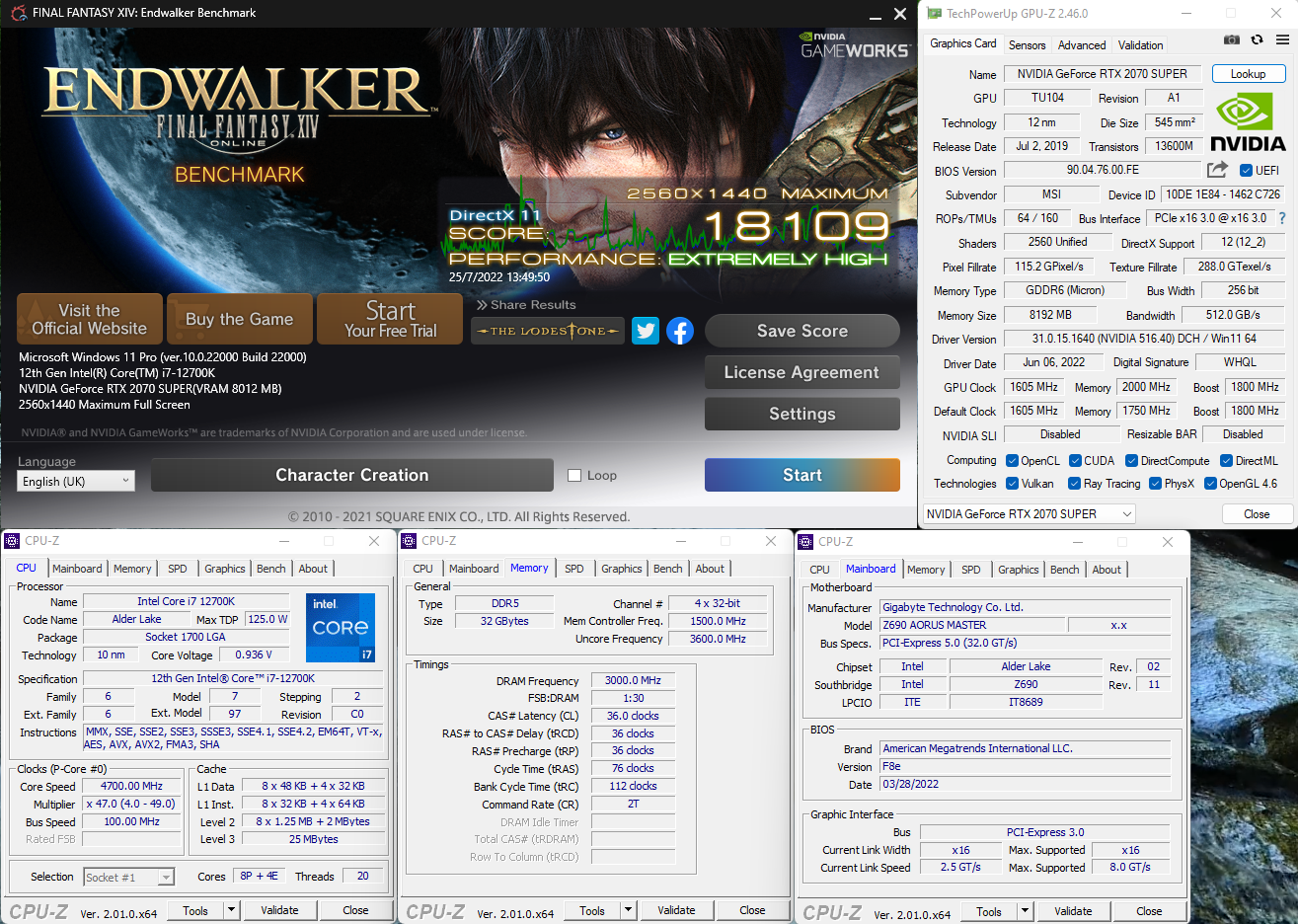Viewport: 1298px width, 924px height.
Task: Open the Mainboard tab in CPU-Z CPU window
Action: (77, 569)
